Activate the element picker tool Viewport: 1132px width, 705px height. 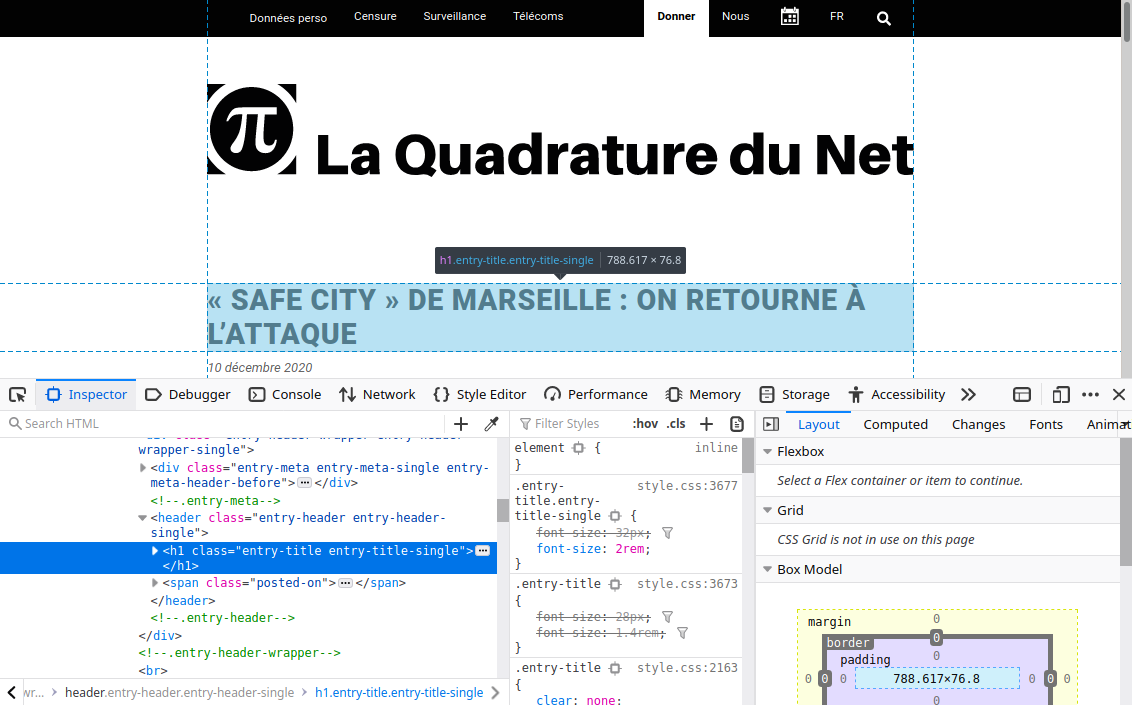(x=17, y=395)
